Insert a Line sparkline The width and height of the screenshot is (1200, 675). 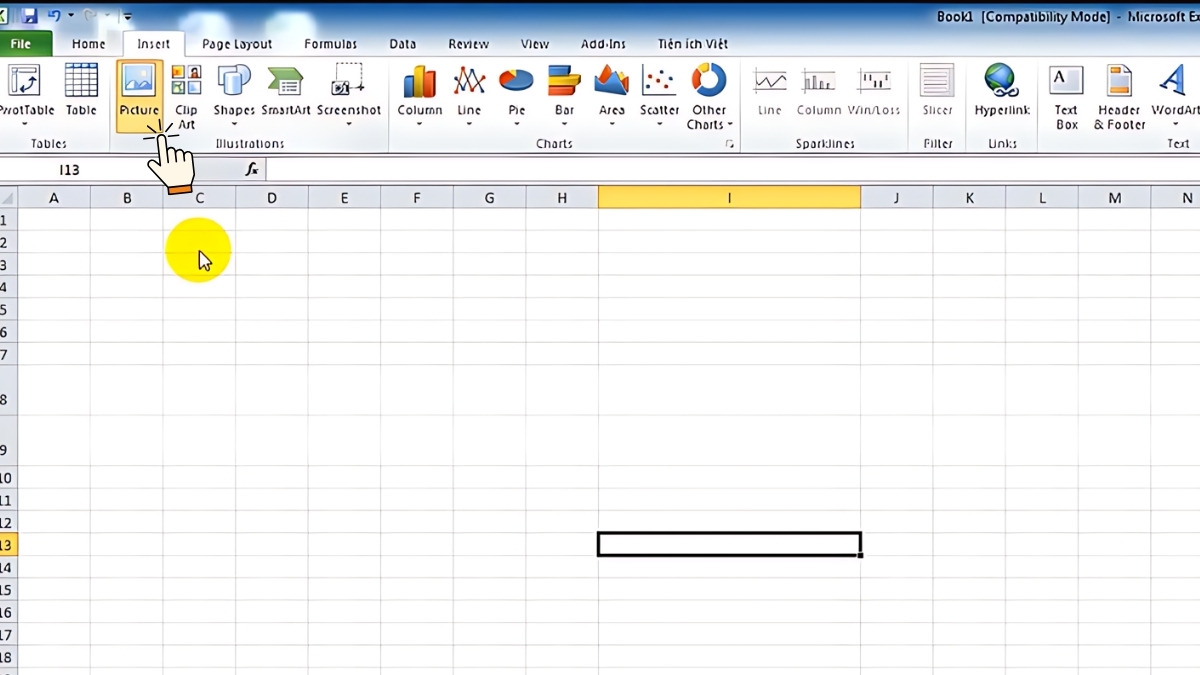pyautogui.click(x=768, y=95)
